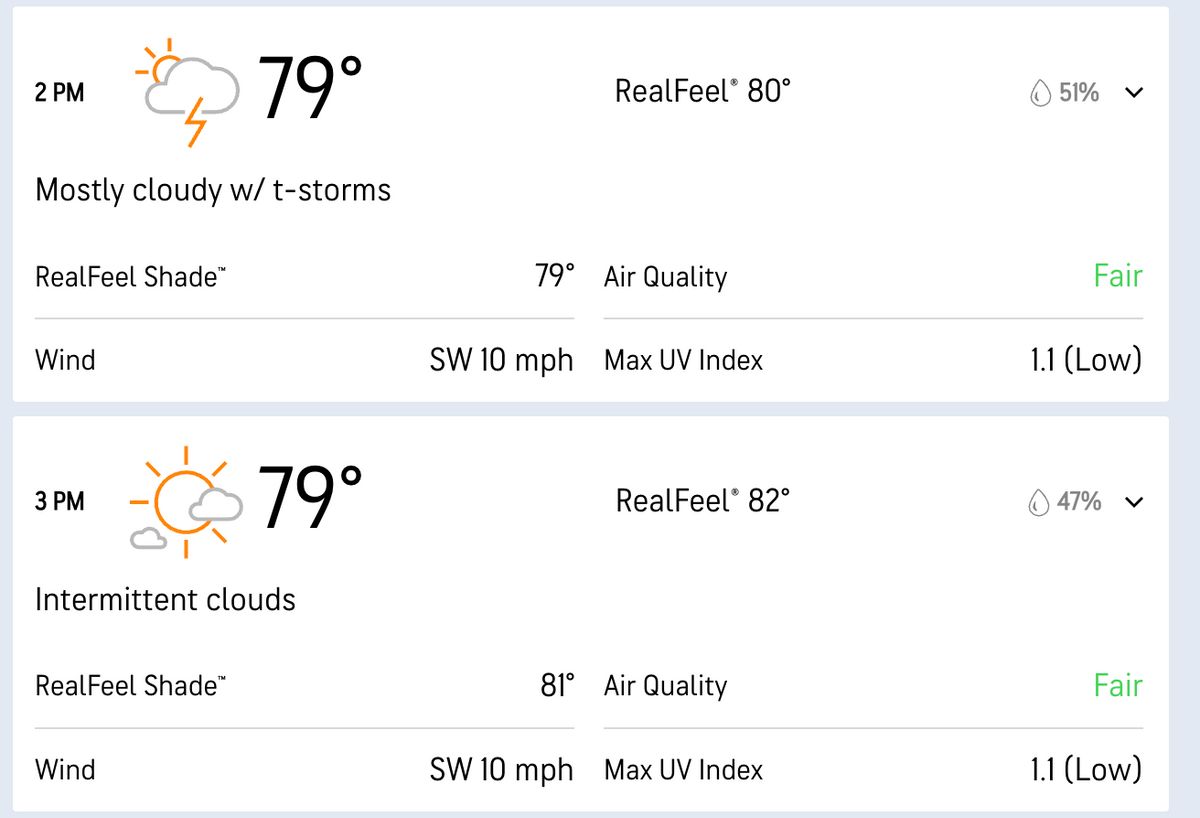Click the RealFeel 82° reading

tap(702, 500)
